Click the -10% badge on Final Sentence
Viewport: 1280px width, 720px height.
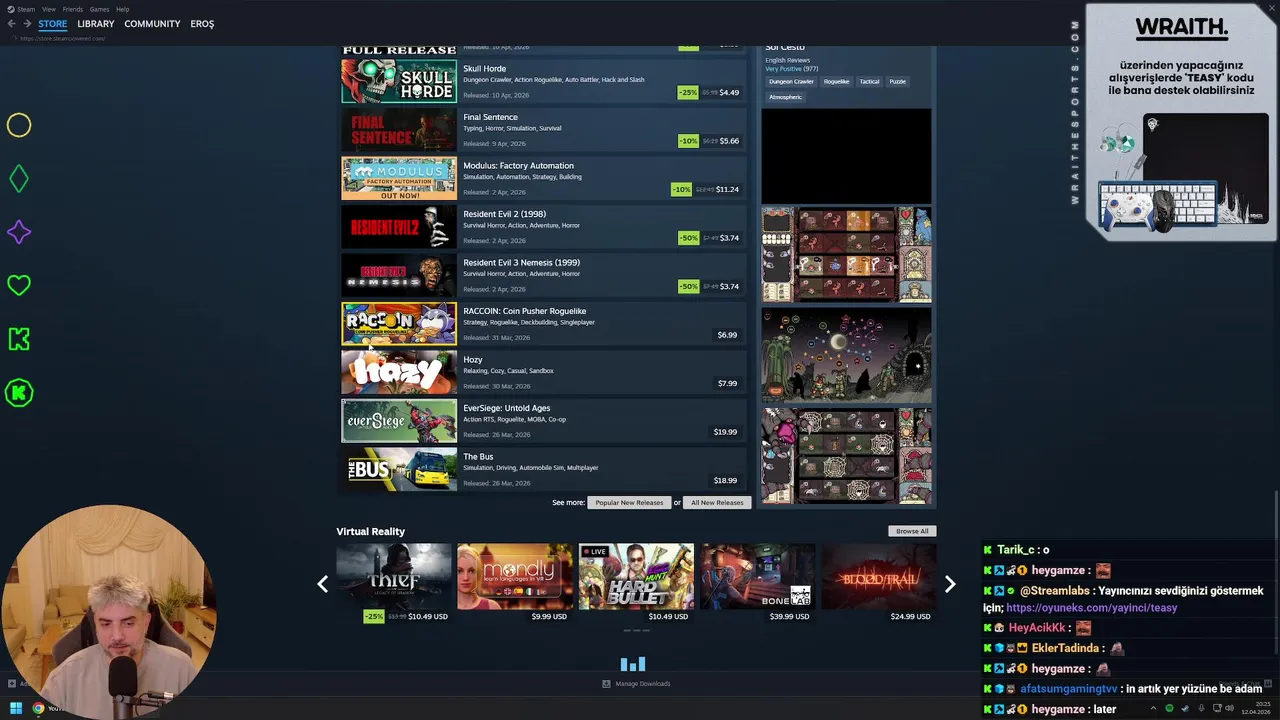tap(688, 141)
